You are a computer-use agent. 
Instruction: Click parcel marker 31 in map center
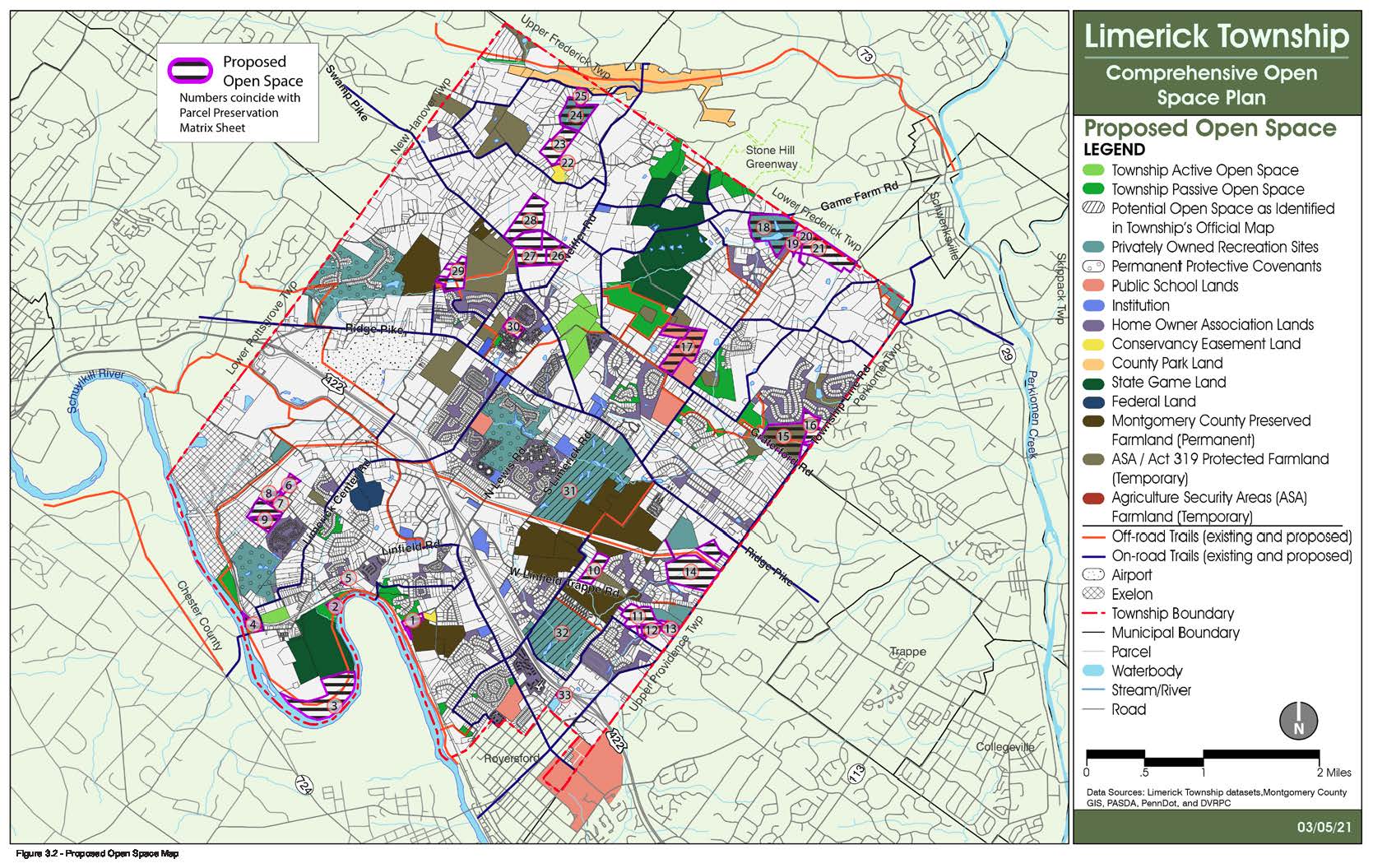click(x=568, y=491)
